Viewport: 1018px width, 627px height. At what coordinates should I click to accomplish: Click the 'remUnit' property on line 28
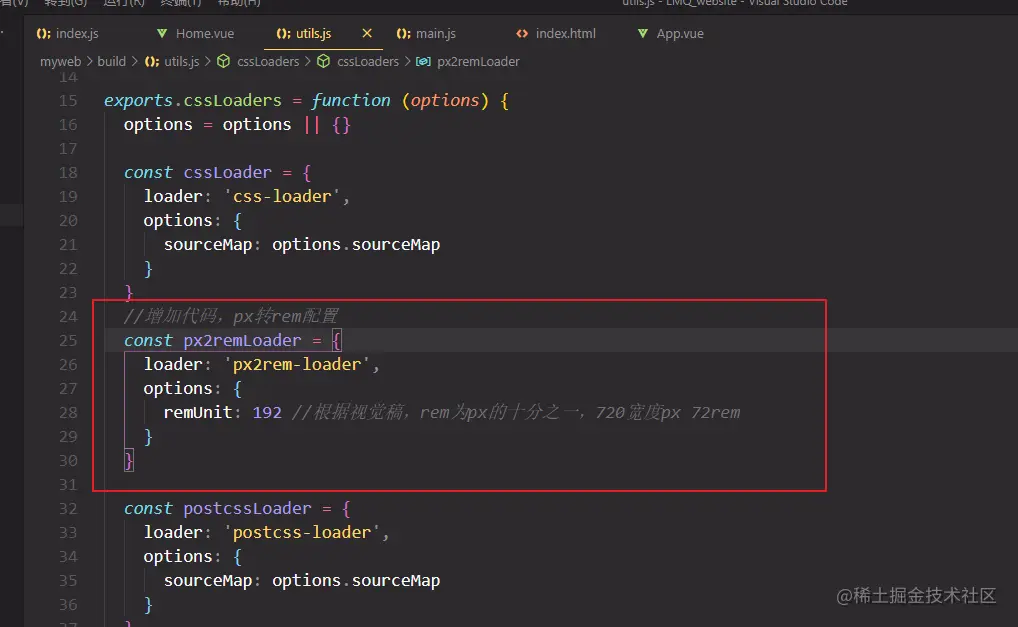pos(197,413)
